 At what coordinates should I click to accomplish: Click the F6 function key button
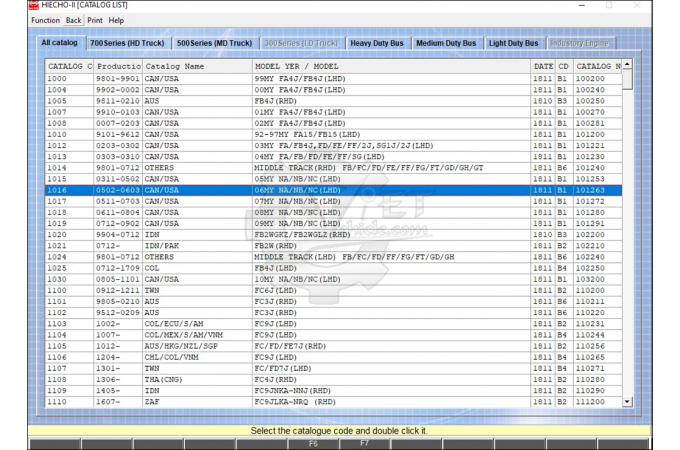coord(313,443)
